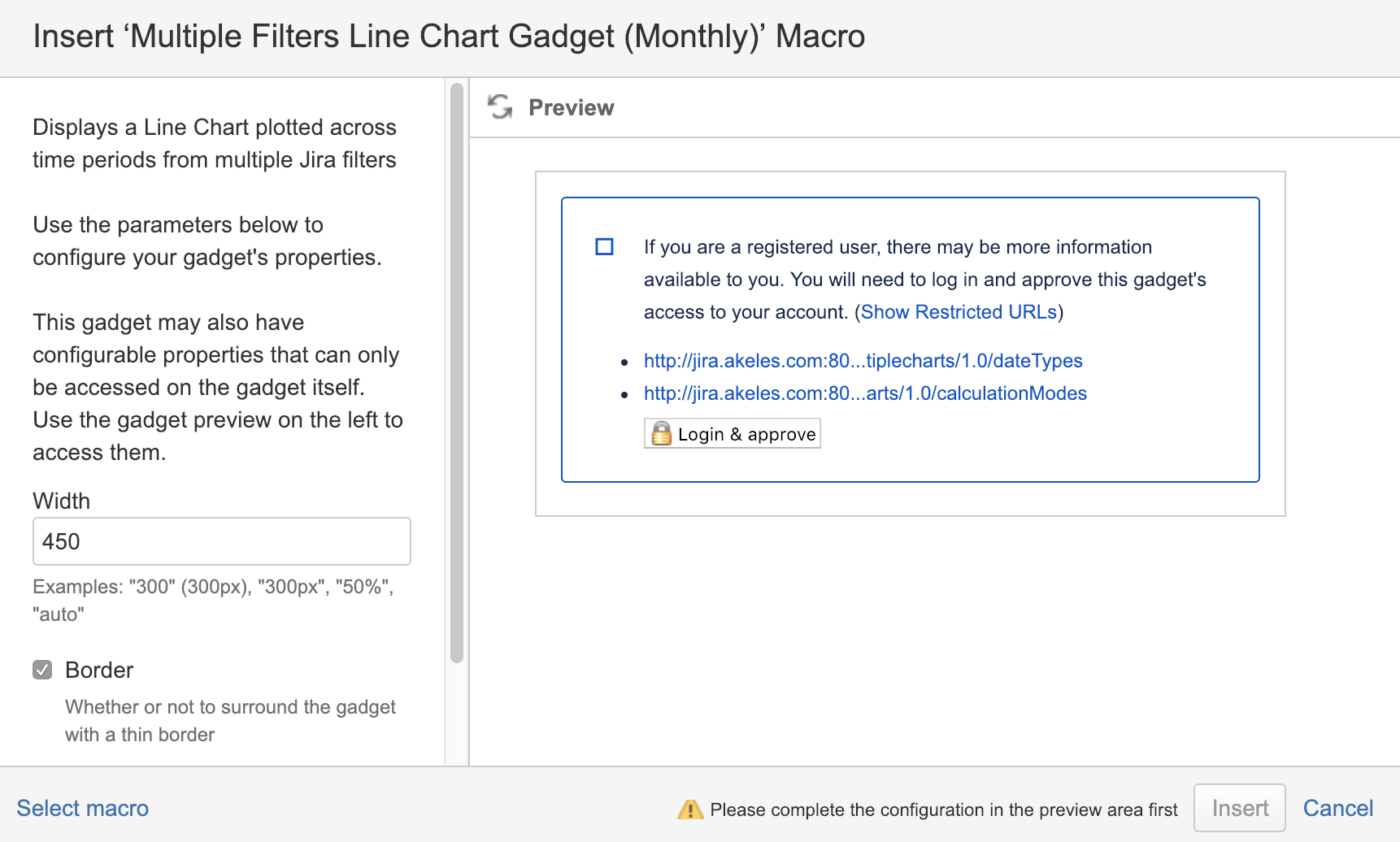This screenshot has height=842, width=1400.
Task: Tick the registered user information checkbox
Action: coord(605,246)
